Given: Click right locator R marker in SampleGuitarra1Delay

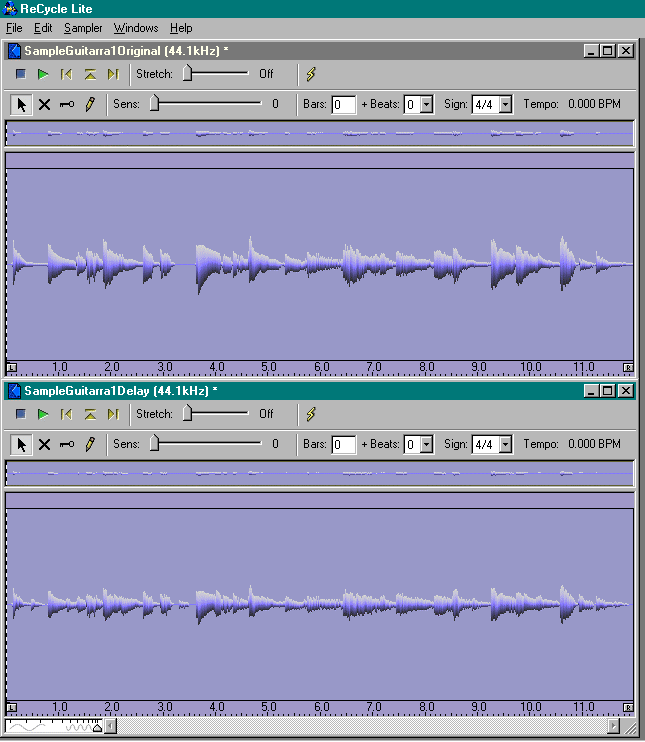Looking at the screenshot, I should (627, 708).
